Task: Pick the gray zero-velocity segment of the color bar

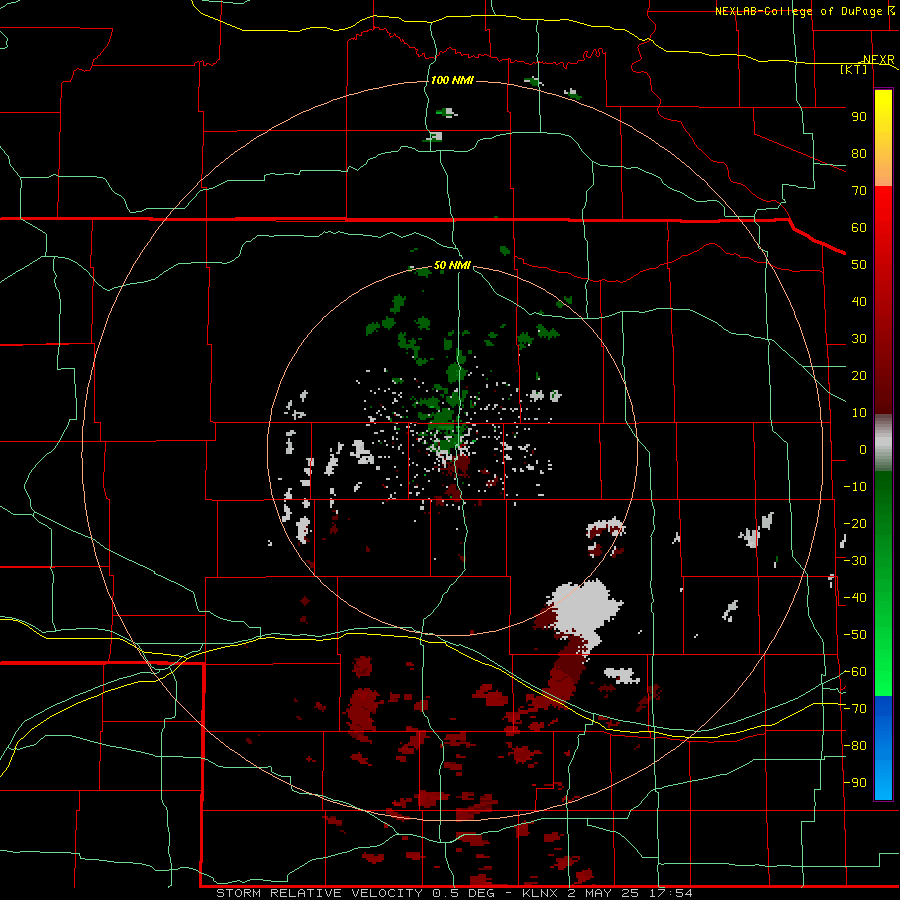Action: click(883, 442)
